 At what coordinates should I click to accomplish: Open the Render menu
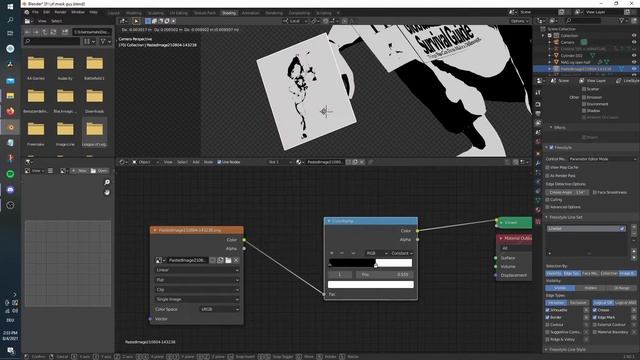tap(60, 12)
